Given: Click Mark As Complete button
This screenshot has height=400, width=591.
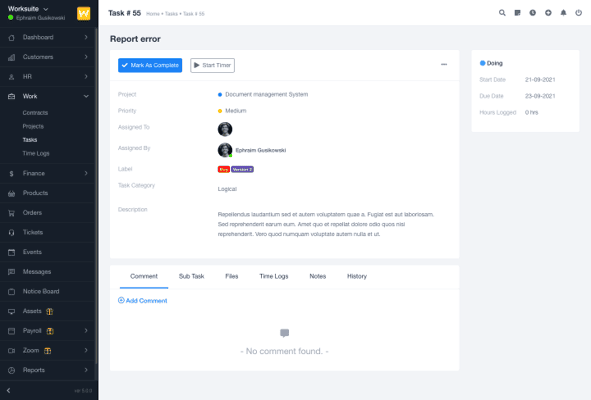Looking at the screenshot, I should click(x=150, y=65).
